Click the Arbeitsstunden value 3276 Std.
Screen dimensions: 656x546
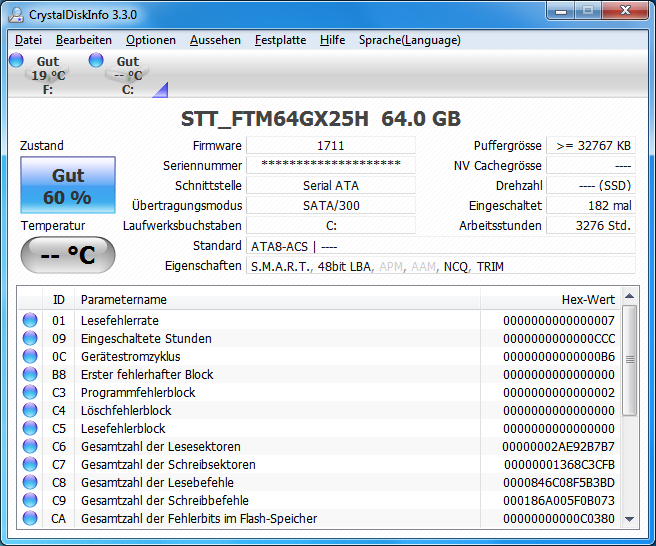[x=591, y=226]
